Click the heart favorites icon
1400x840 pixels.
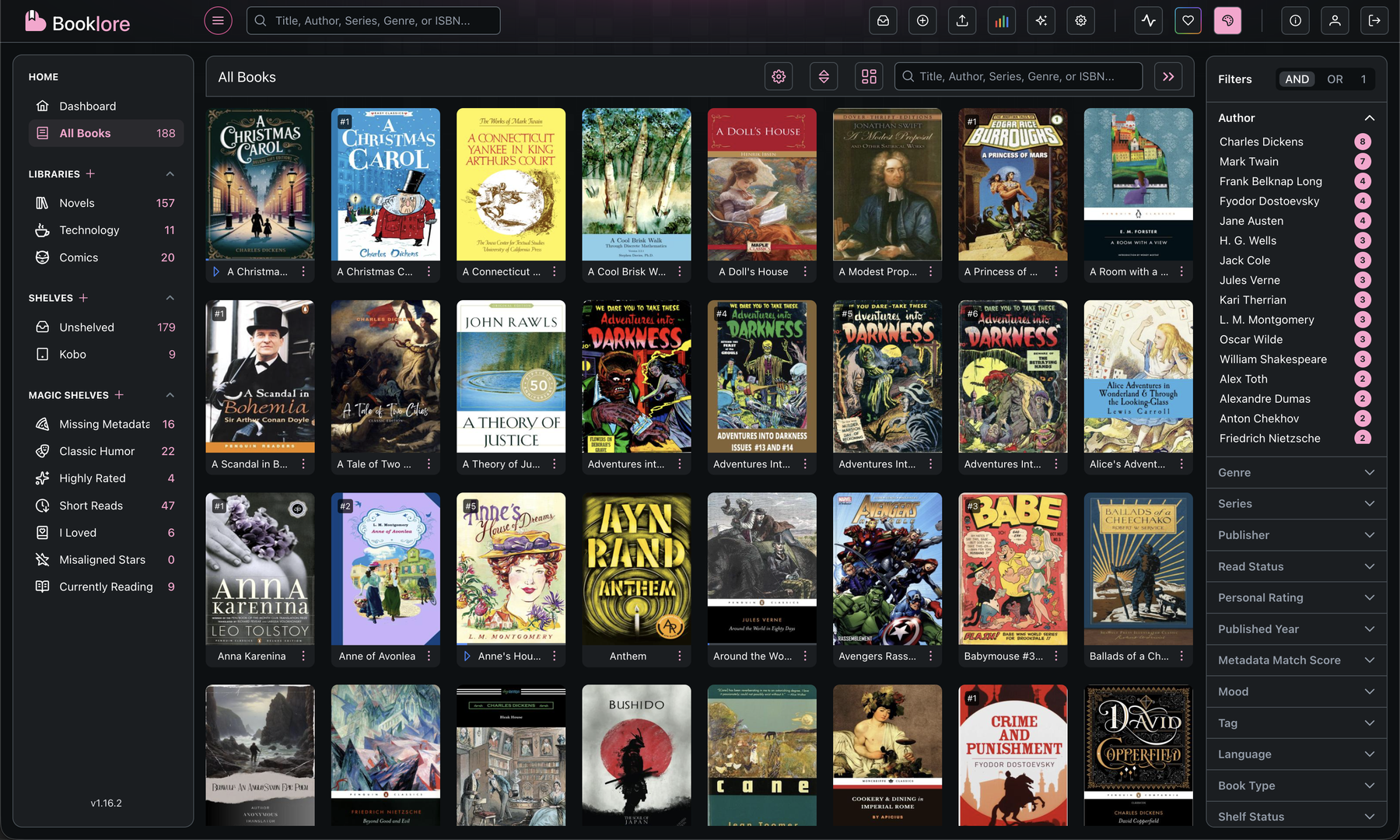[1188, 20]
